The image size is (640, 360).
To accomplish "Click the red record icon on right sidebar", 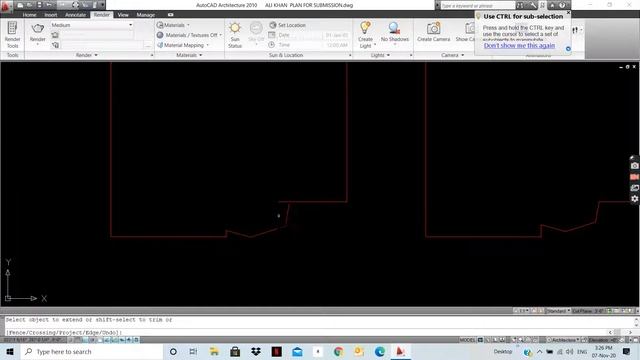I will click(634, 177).
